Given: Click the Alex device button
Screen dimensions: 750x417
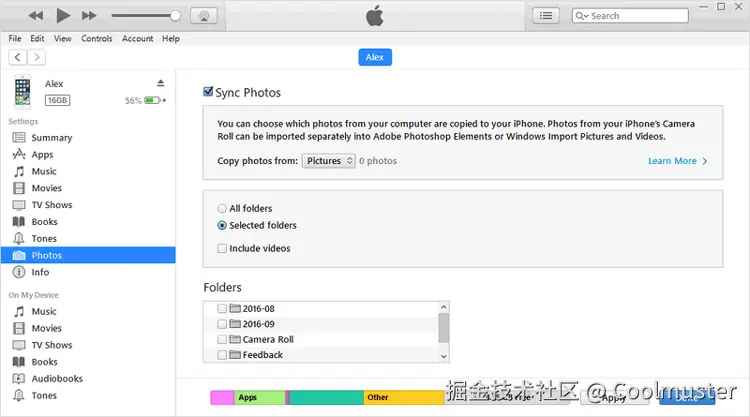Looking at the screenshot, I should [x=375, y=57].
